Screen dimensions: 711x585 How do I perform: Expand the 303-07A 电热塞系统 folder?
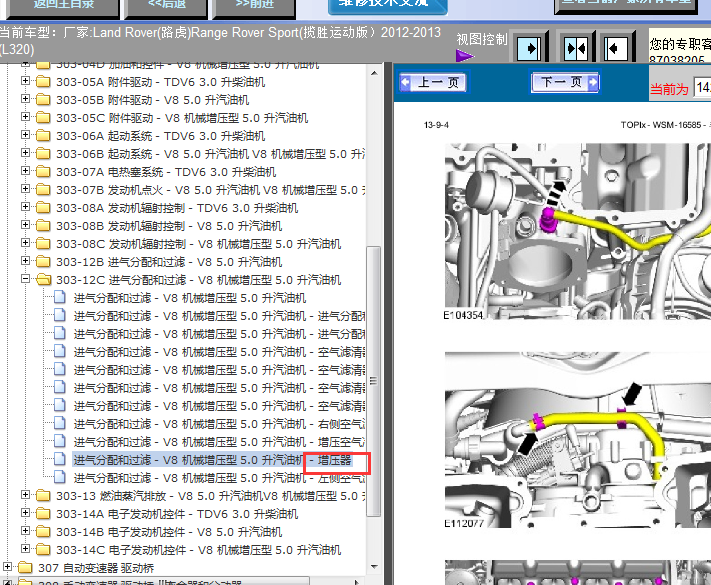(25, 171)
